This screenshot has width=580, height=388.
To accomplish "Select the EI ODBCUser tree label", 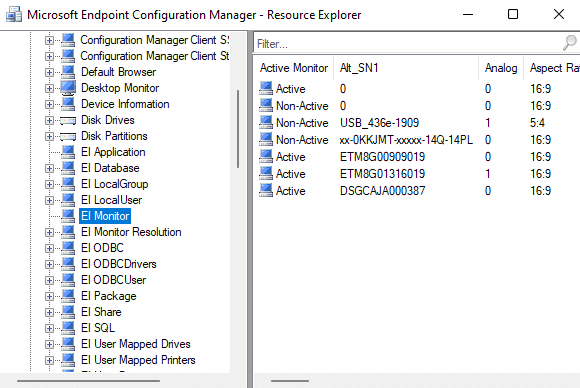I will pyautogui.click(x=113, y=280).
